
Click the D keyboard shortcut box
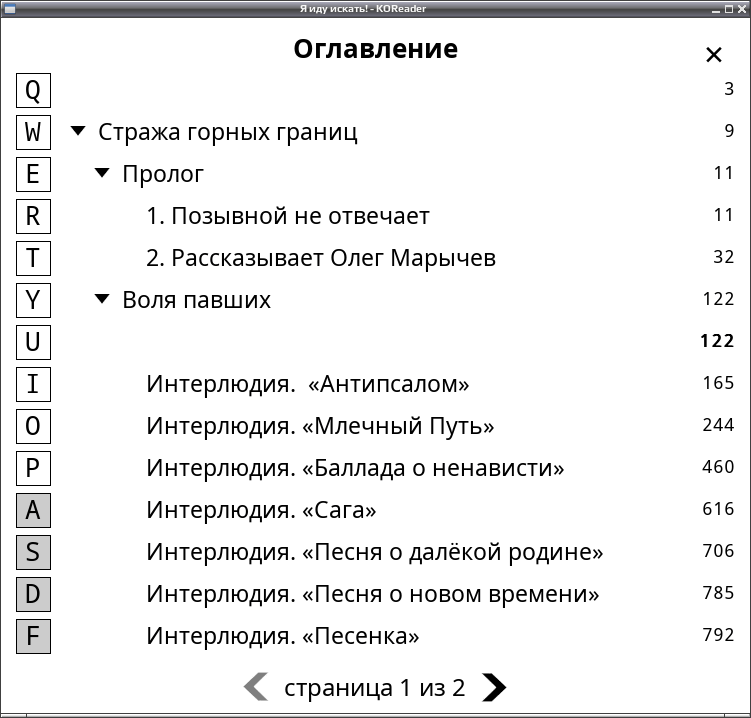coord(34,594)
